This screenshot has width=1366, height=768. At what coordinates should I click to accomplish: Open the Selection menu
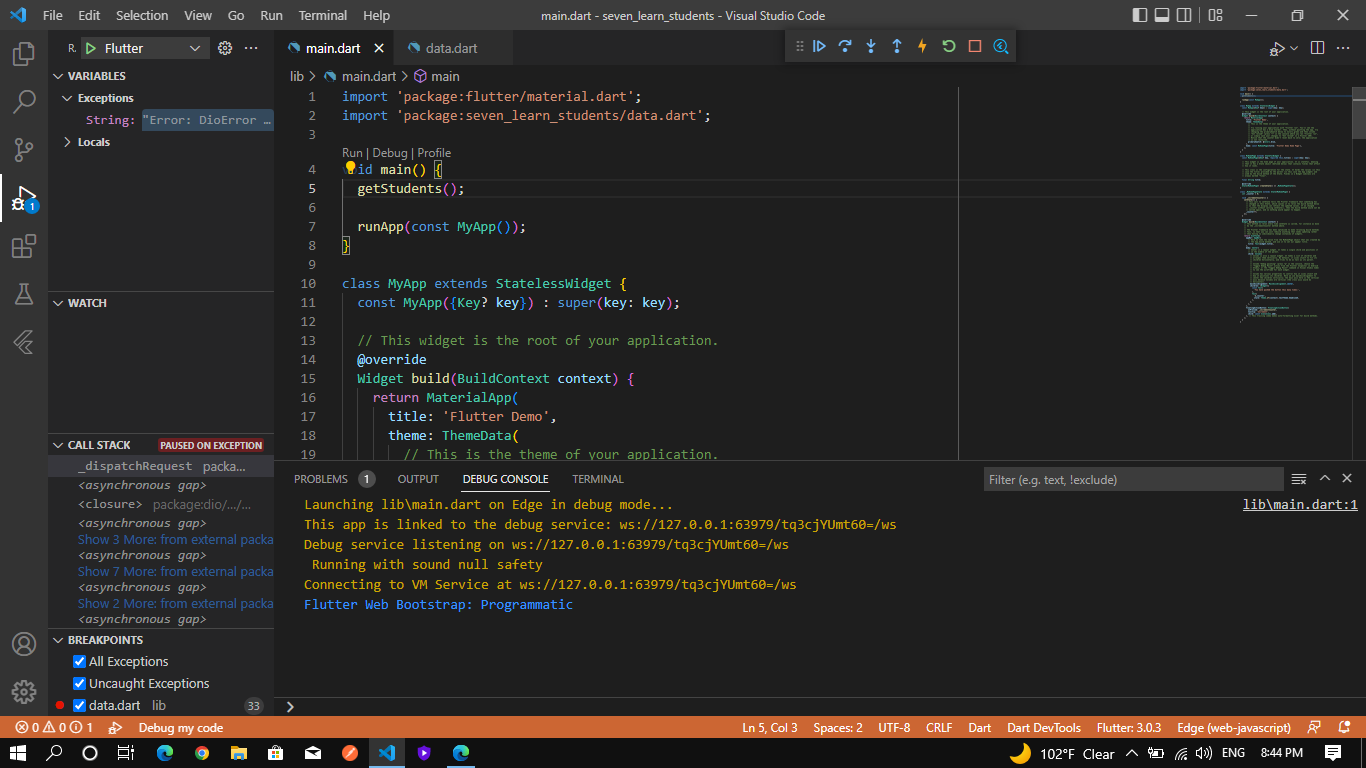pyautogui.click(x=142, y=15)
